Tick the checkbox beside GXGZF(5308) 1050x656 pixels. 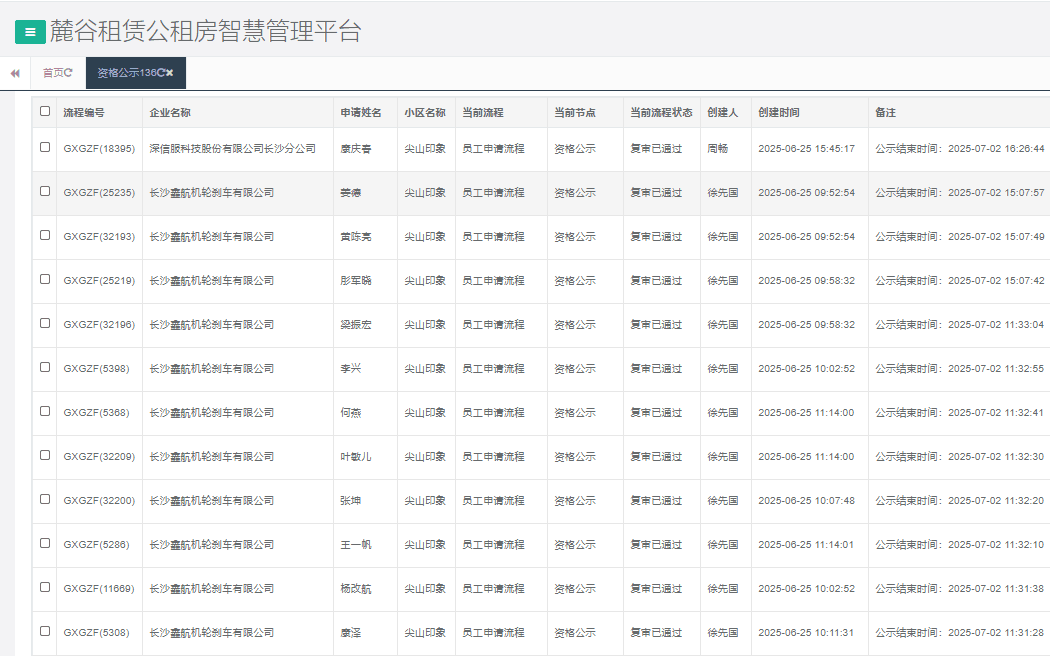(x=45, y=631)
